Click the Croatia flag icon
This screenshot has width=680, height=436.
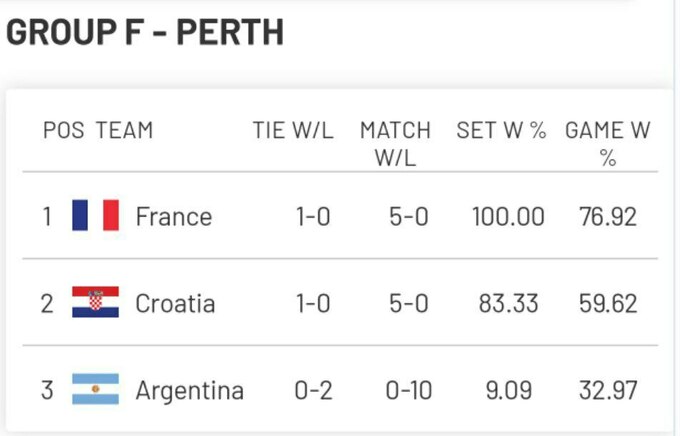click(x=95, y=303)
